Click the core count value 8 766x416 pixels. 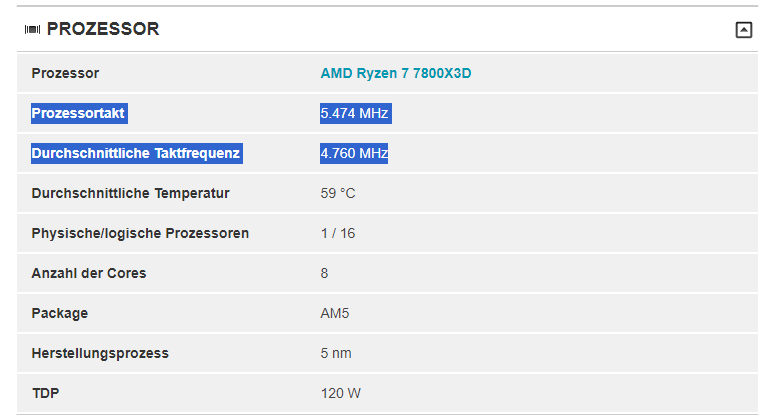[x=324, y=273]
